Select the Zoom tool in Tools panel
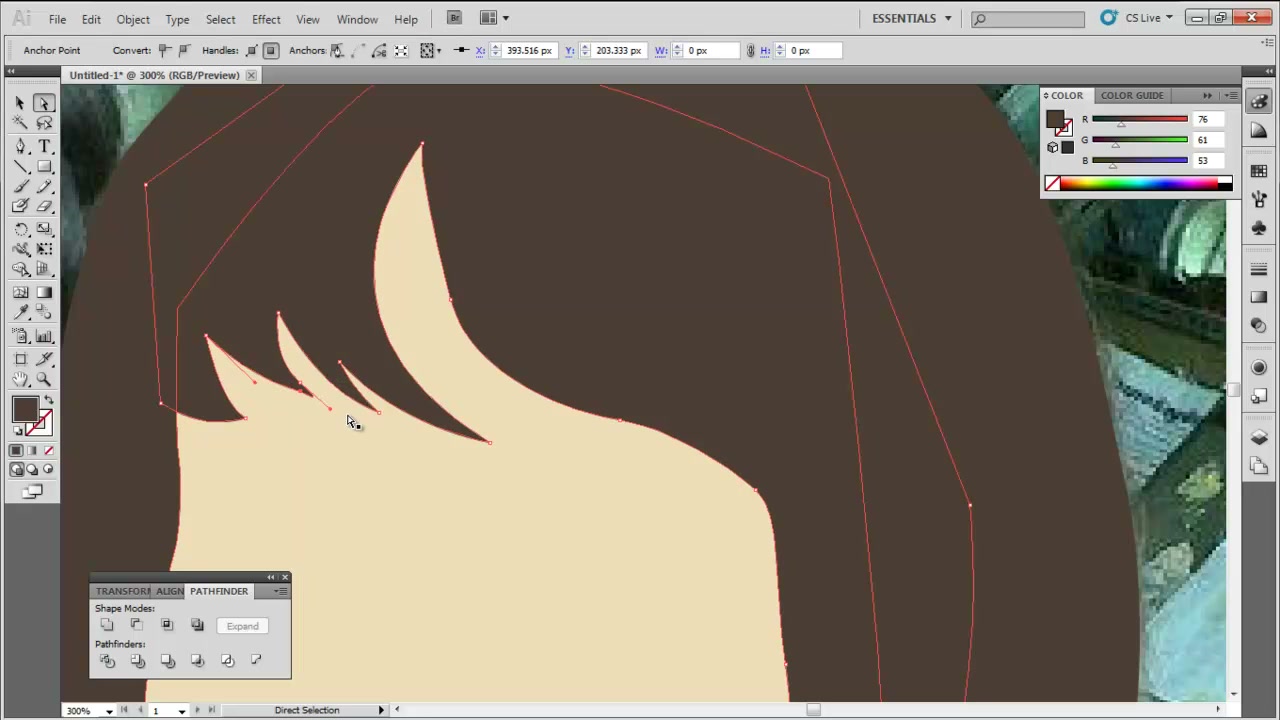The width and height of the screenshot is (1280, 720). click(44, 379)
